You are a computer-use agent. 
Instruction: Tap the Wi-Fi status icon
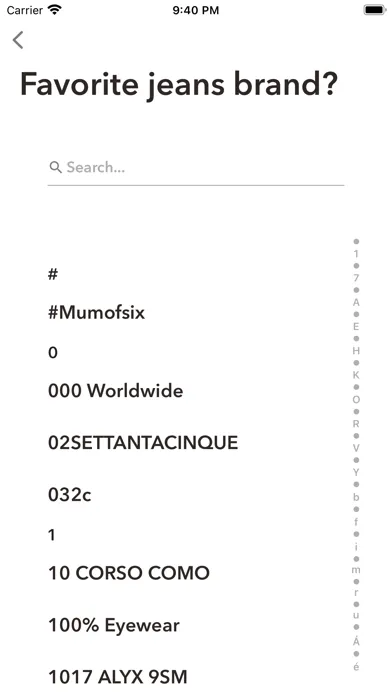point(55,9)
